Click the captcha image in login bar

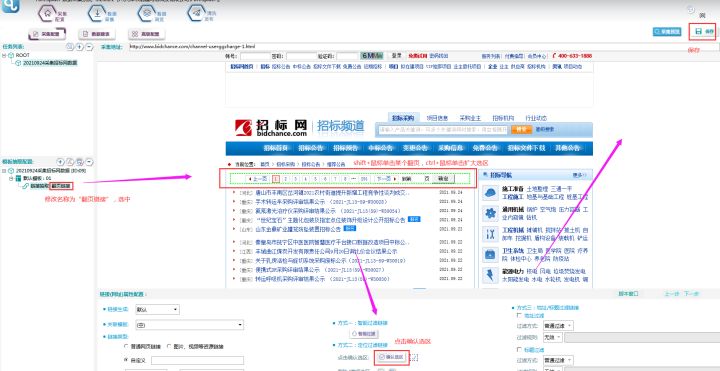[x=371, y=56]
